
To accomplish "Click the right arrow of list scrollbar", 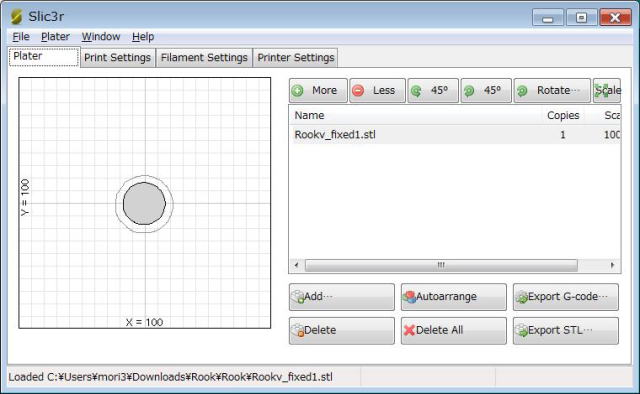I will [612, 265].
